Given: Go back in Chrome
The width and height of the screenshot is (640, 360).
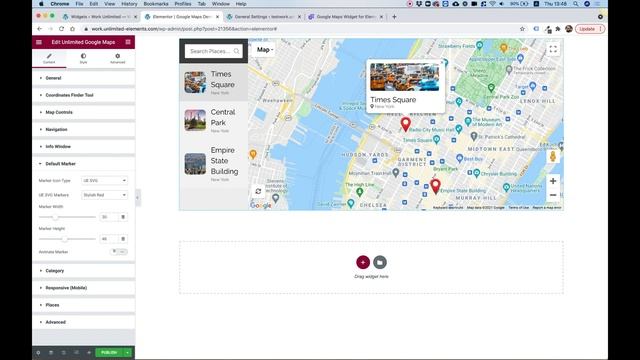Looking at the screenshot, I should pos(40,29).
